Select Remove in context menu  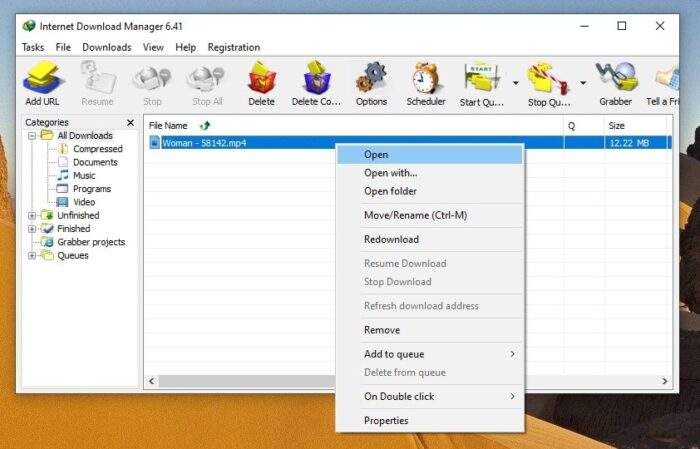(x=429, y=330)
